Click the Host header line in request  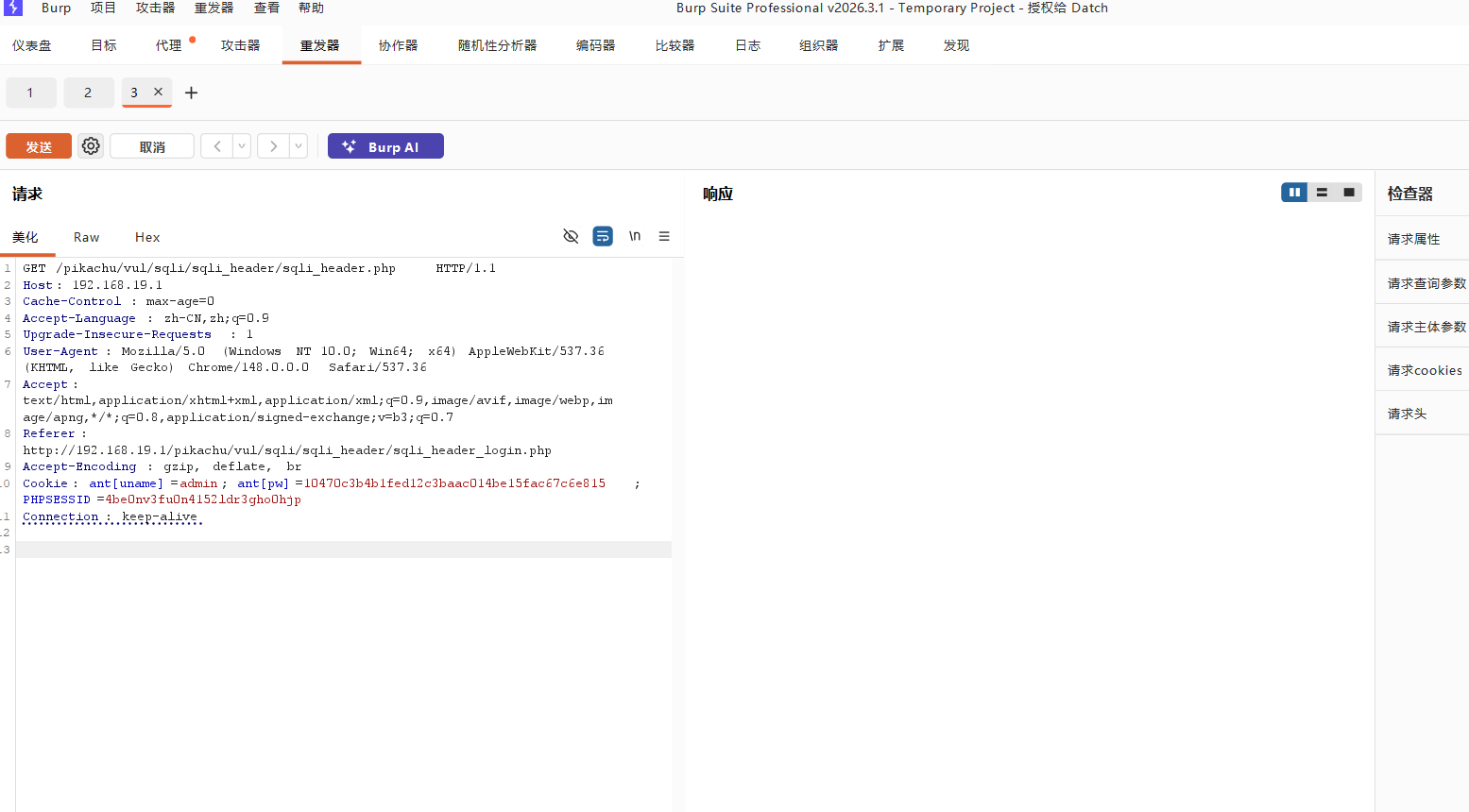93,285
